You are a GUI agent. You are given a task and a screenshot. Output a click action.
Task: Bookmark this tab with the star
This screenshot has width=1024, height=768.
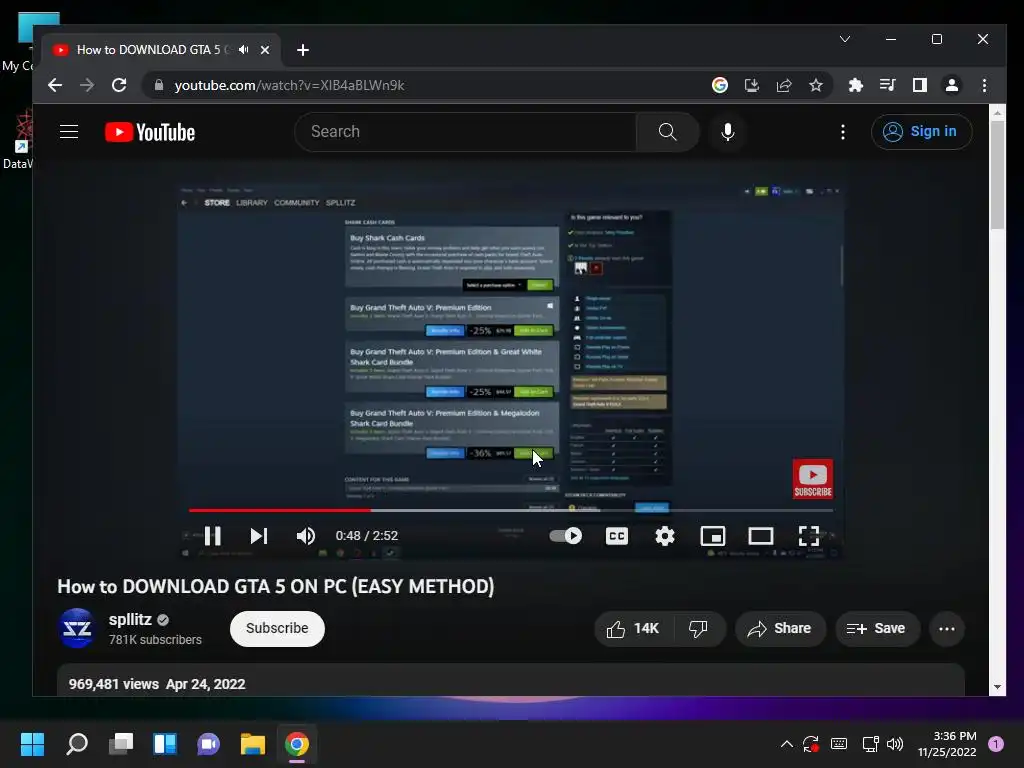[816, 85]
